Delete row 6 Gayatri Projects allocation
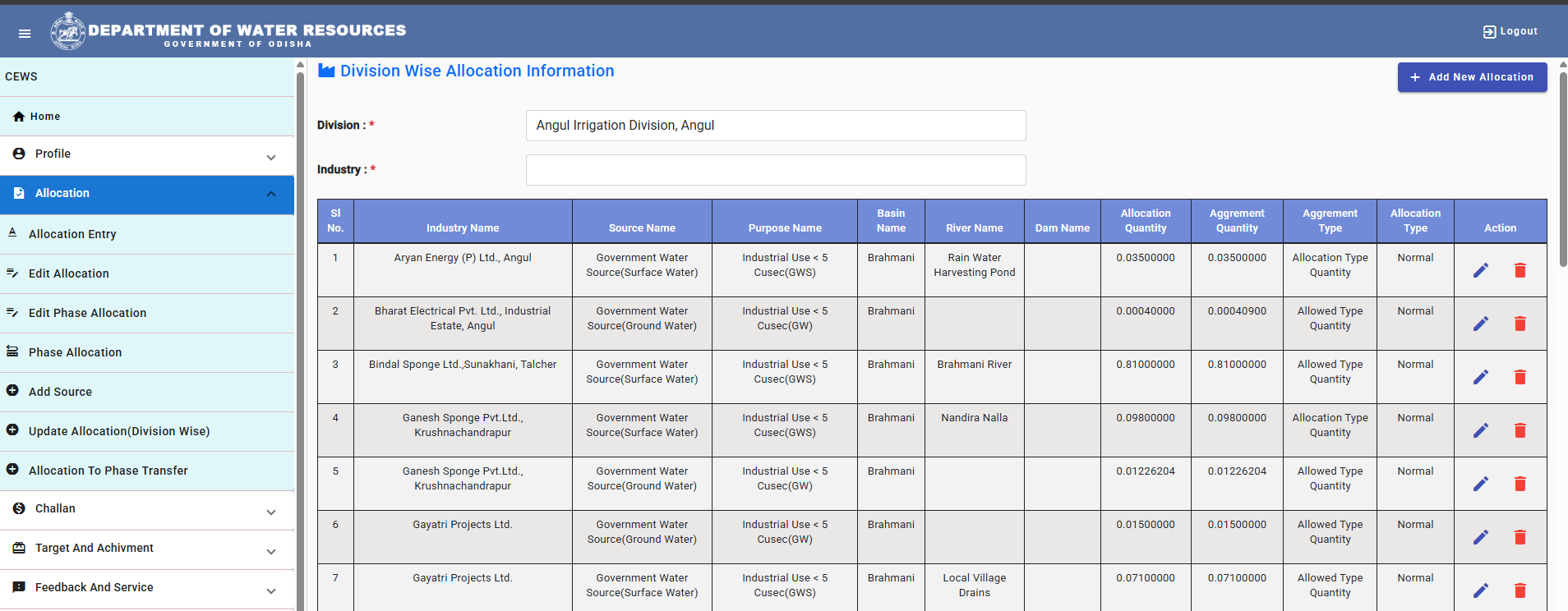Image resolution: width=1568 pixels, height=611 pixels. pos(1520,537)
